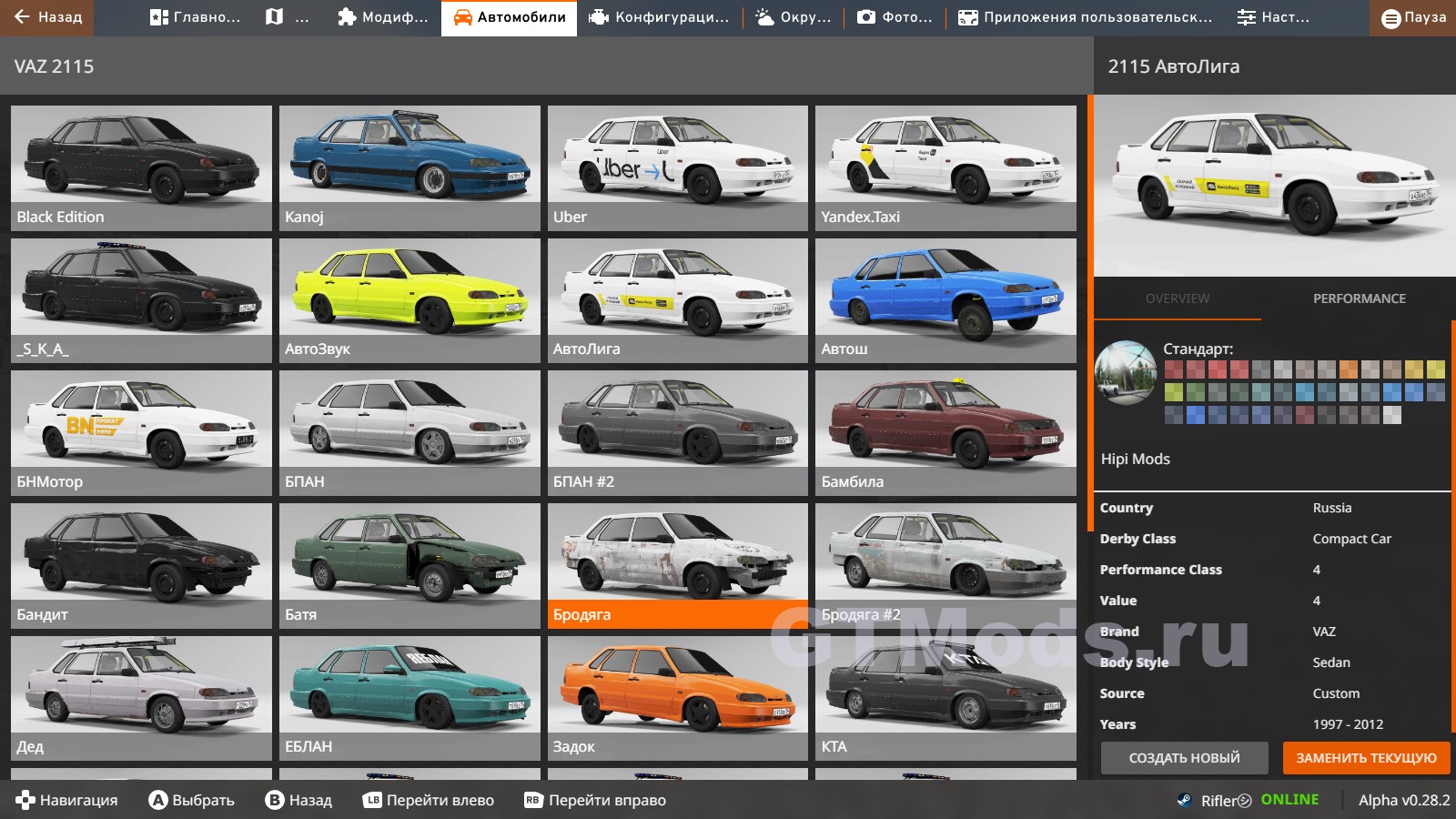This screenshot has width=1456, height=819.
Task: Pick the orange paint swatch
Action: click(1348, 369)
